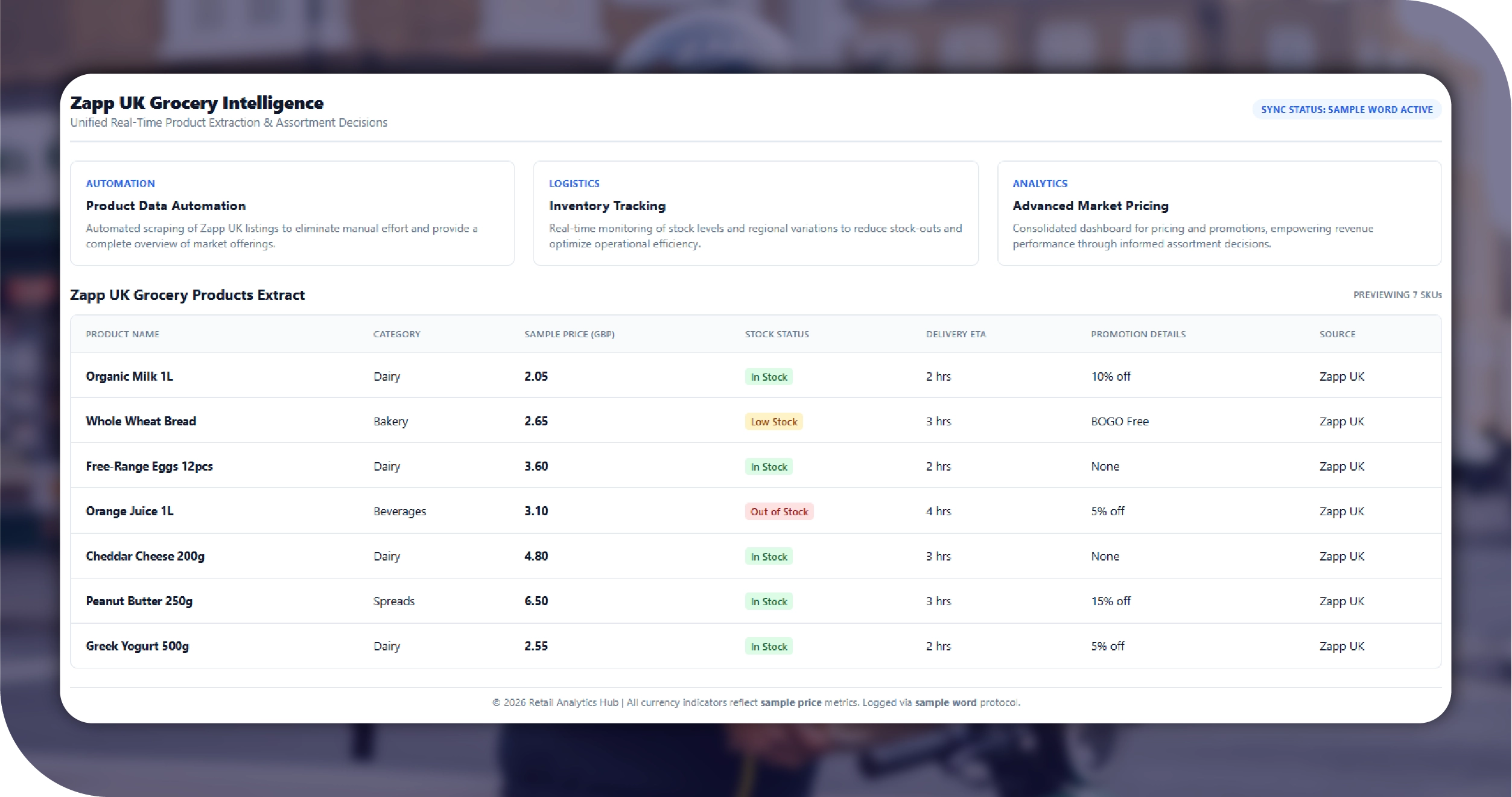Click the BOGO Free promotion cell

(x=1119, y=422)
